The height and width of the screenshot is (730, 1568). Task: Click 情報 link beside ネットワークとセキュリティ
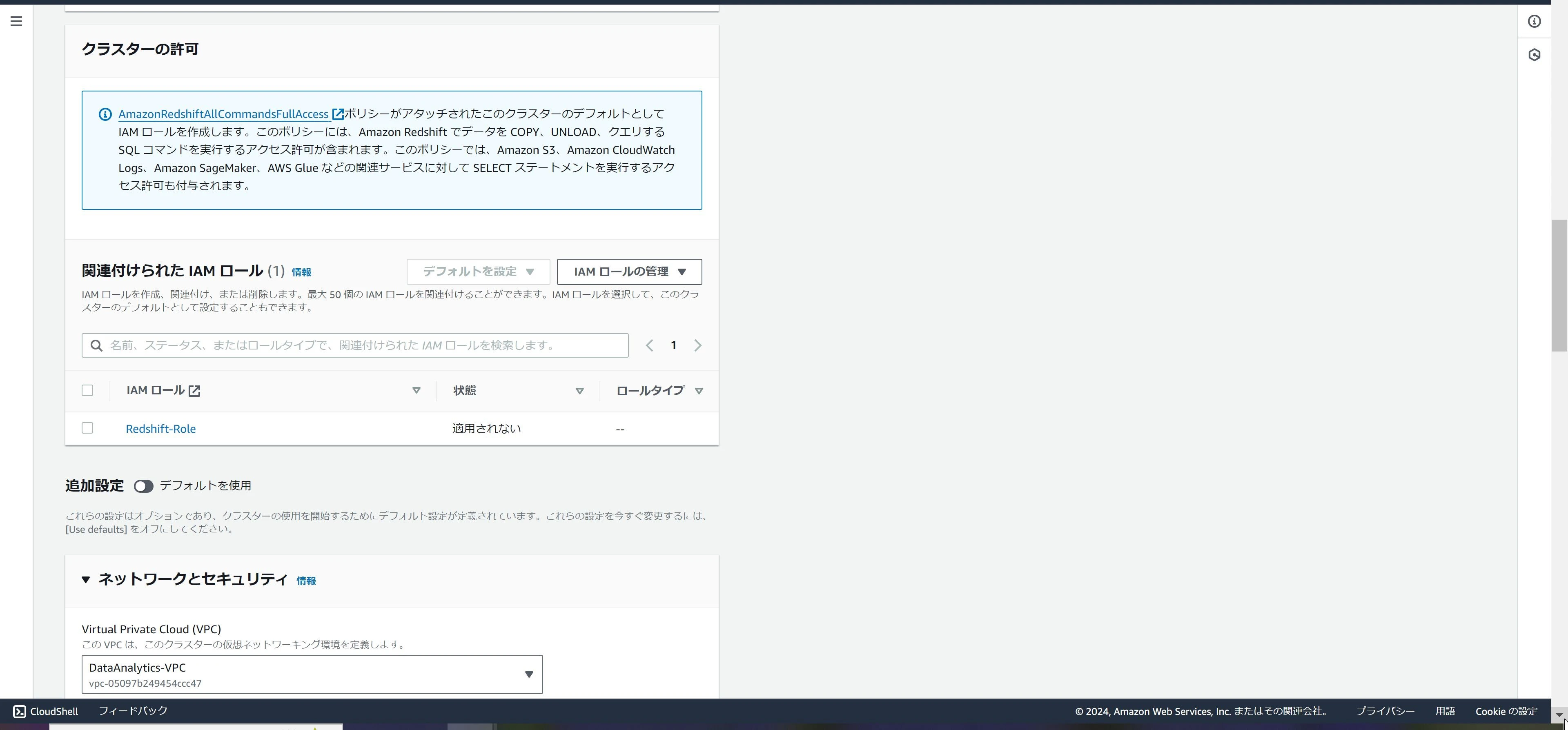[x=306, y=581]
